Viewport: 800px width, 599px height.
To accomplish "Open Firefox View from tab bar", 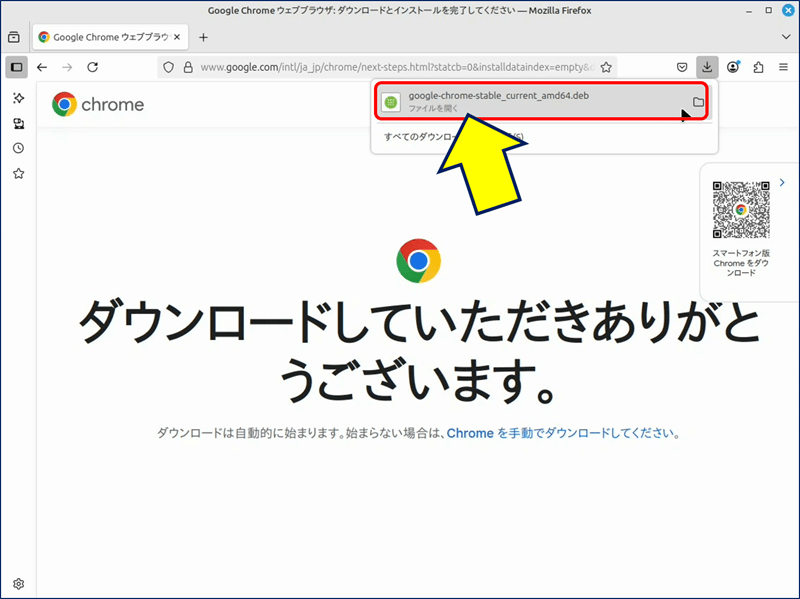I will click(x=14, y=37).
